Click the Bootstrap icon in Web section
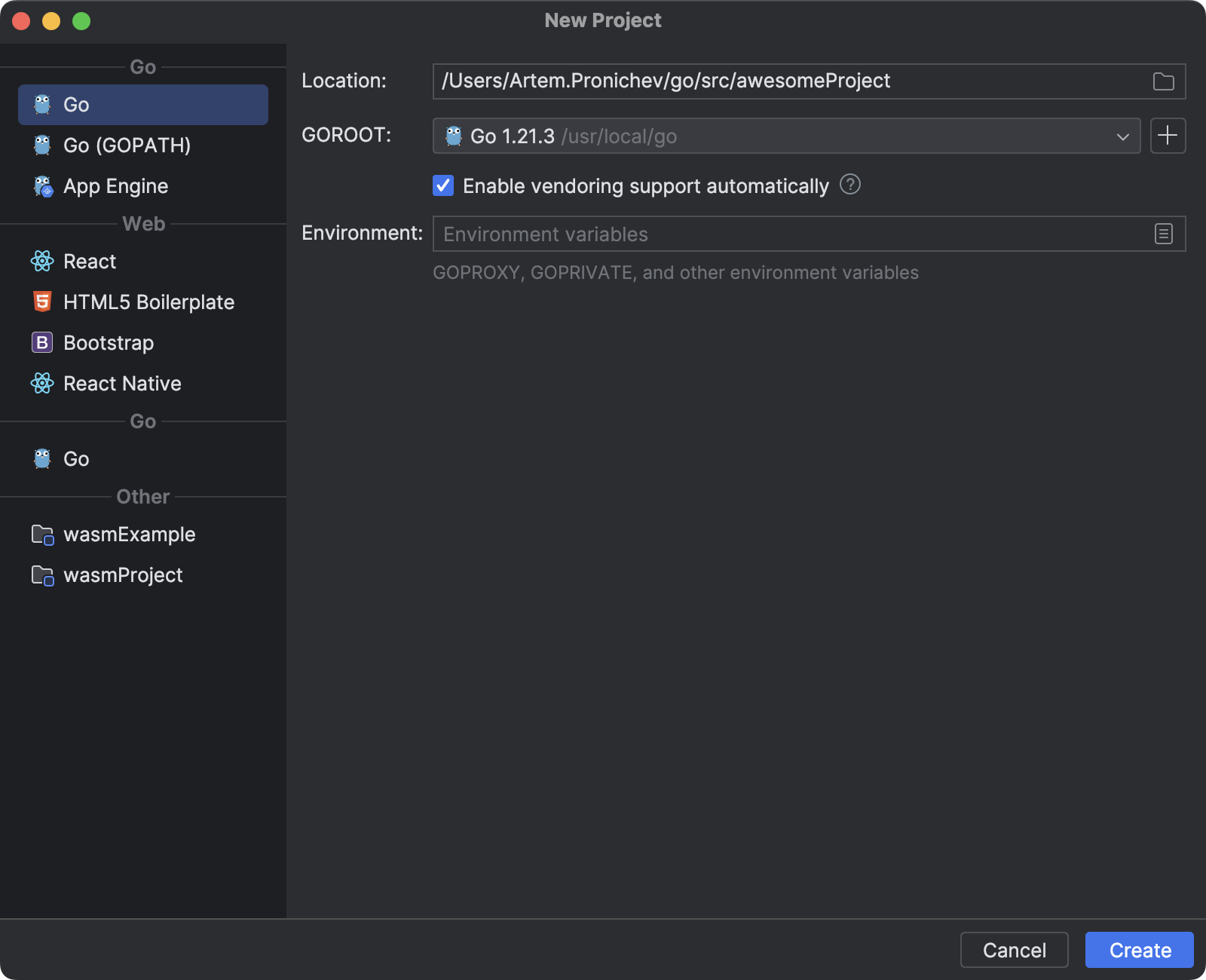This screenshot has height=980, width=1206. [43, 343]
